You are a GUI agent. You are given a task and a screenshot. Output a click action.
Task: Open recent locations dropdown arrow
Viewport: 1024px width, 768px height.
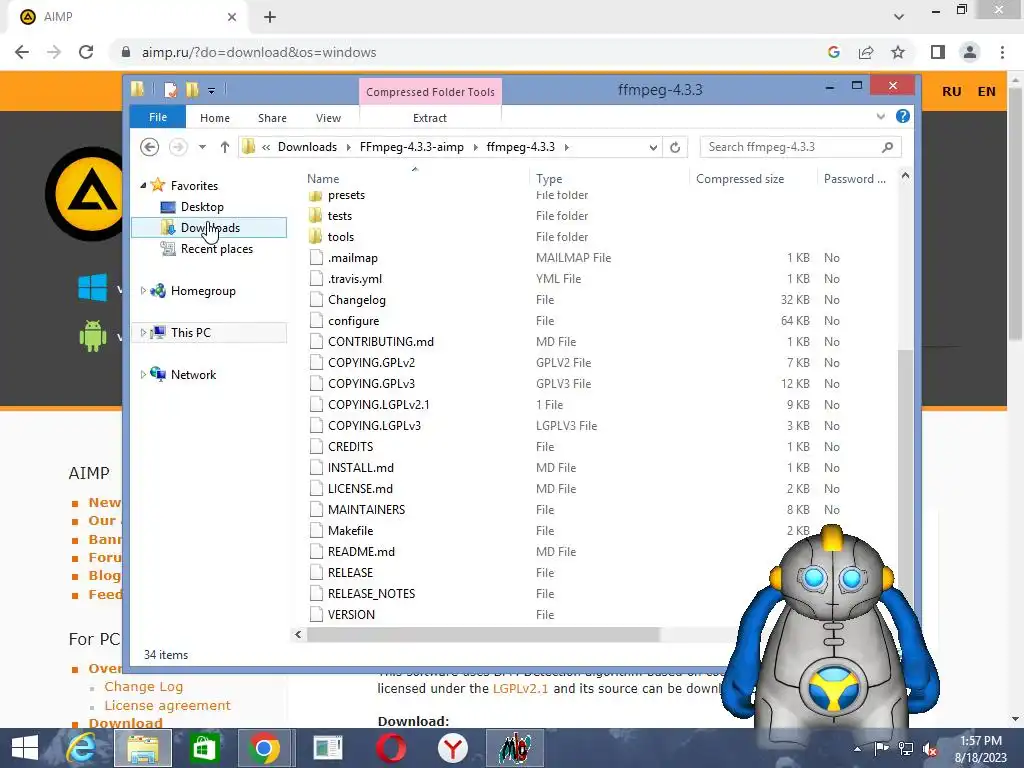pos(202,147)
